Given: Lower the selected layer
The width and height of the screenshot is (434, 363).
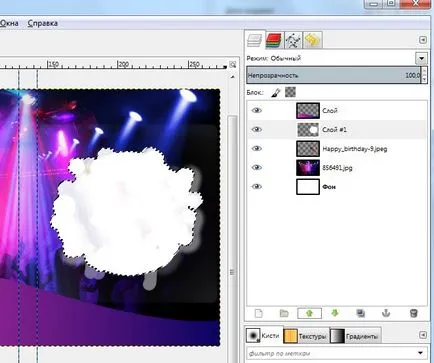Looking at the screenshot, I should pos(335,313).
